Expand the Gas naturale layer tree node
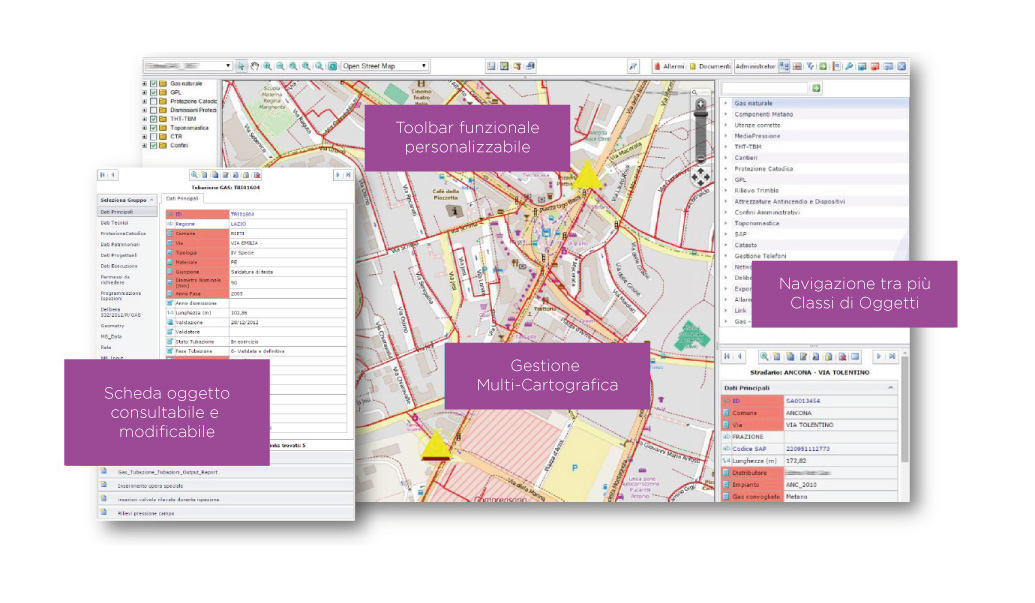Screen dimensions: 1035x603 click(x=145, y=84)
